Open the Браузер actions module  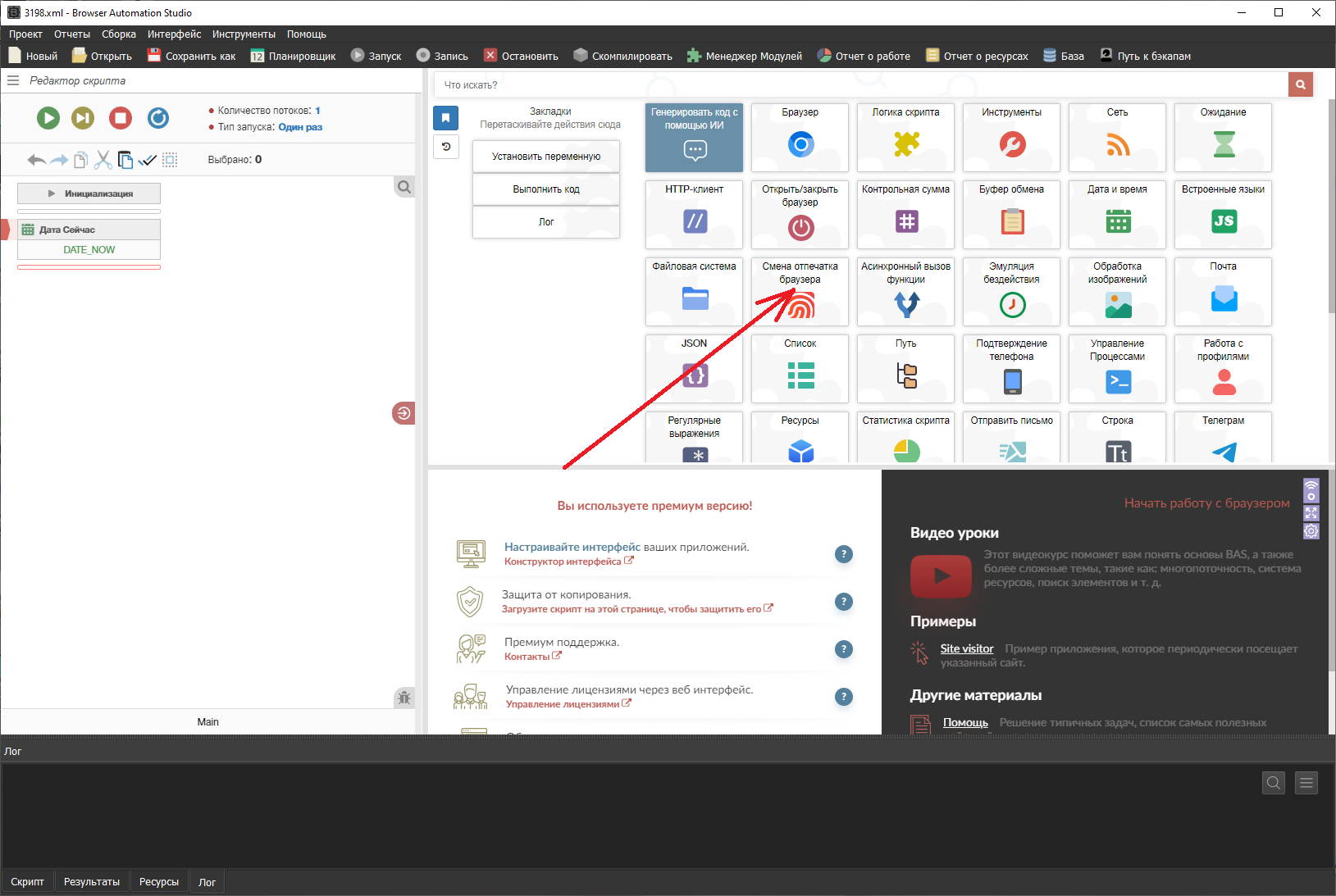pyautogui.click(x=800, y=137)
